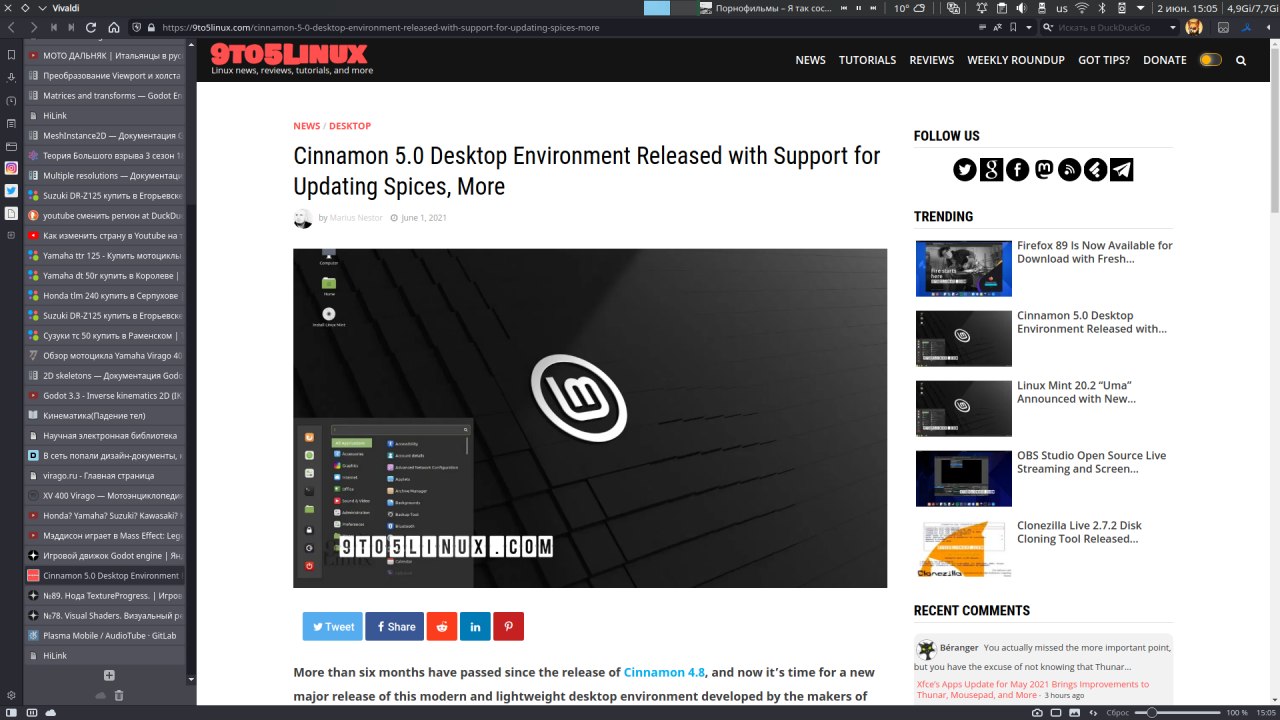1280x720 pixels.
Task: Toggle dark mode switch on 9to5Linux
Action: pyautogui.click(x=1210, y=60)
